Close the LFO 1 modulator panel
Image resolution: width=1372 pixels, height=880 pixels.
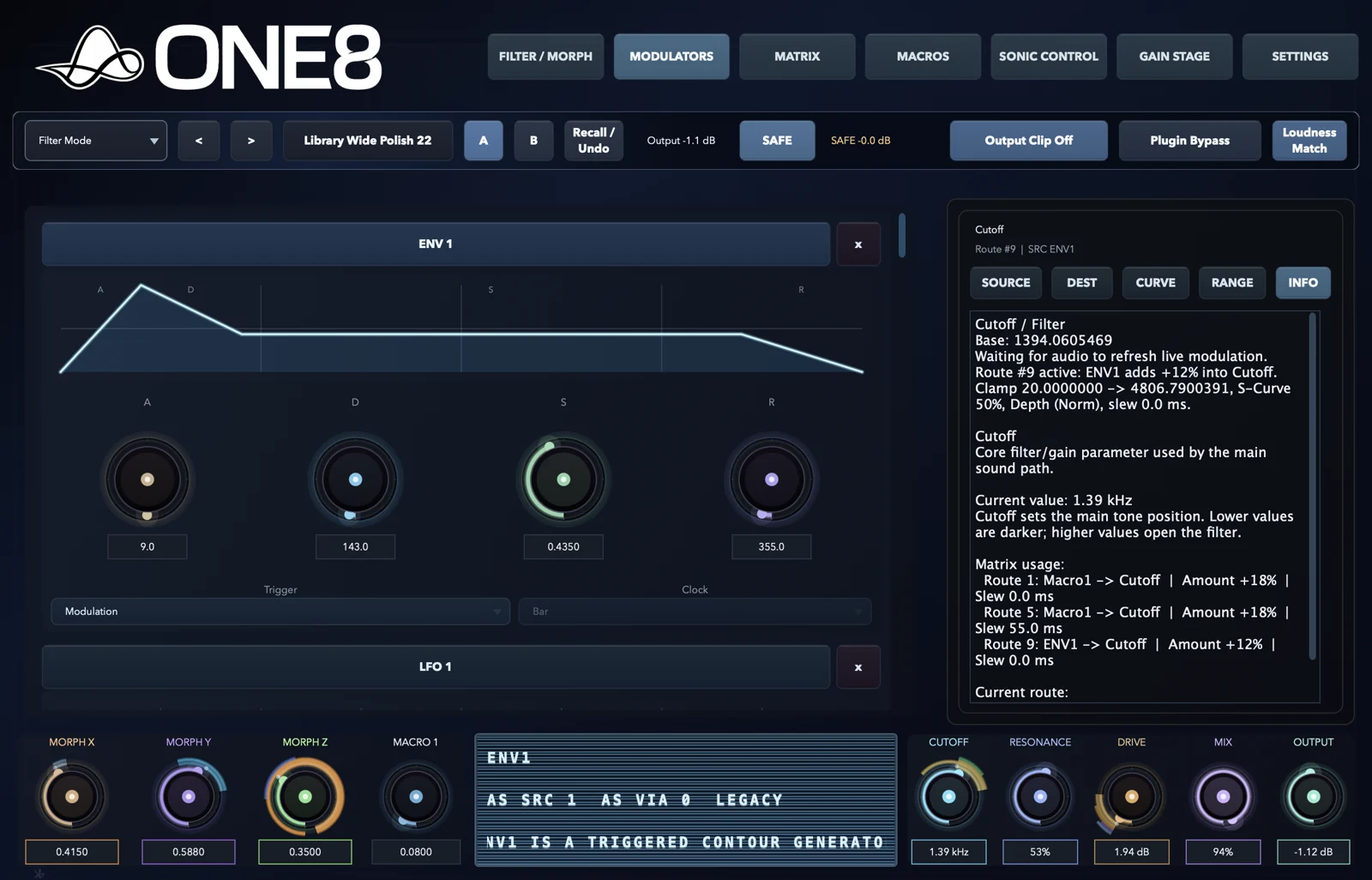pos(858,667)
